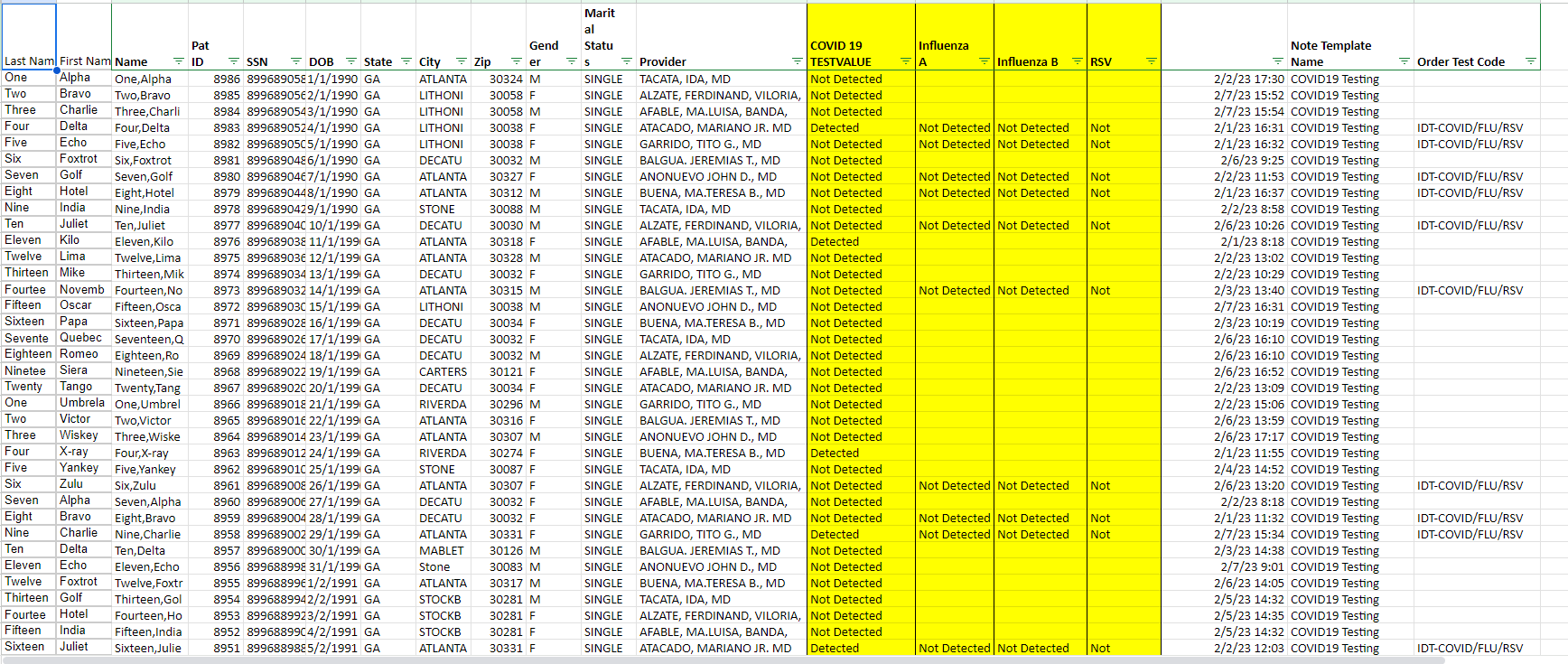Select the timestamp cell "2/4/23 14:52"
Screen dimensions: 1568x664
pos(1224,469)
